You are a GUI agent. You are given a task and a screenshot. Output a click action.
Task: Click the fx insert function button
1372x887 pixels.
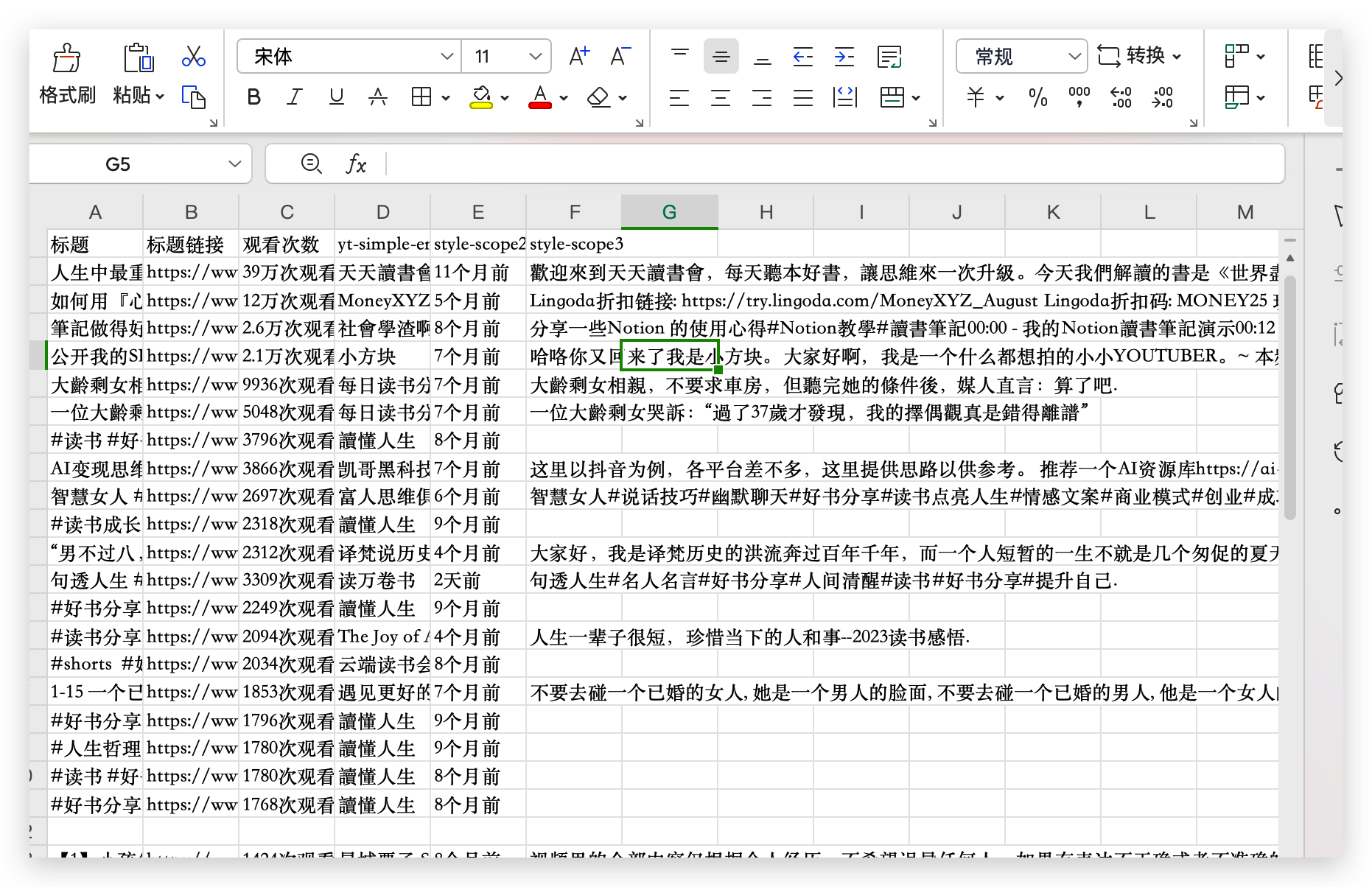coord(356,164)
